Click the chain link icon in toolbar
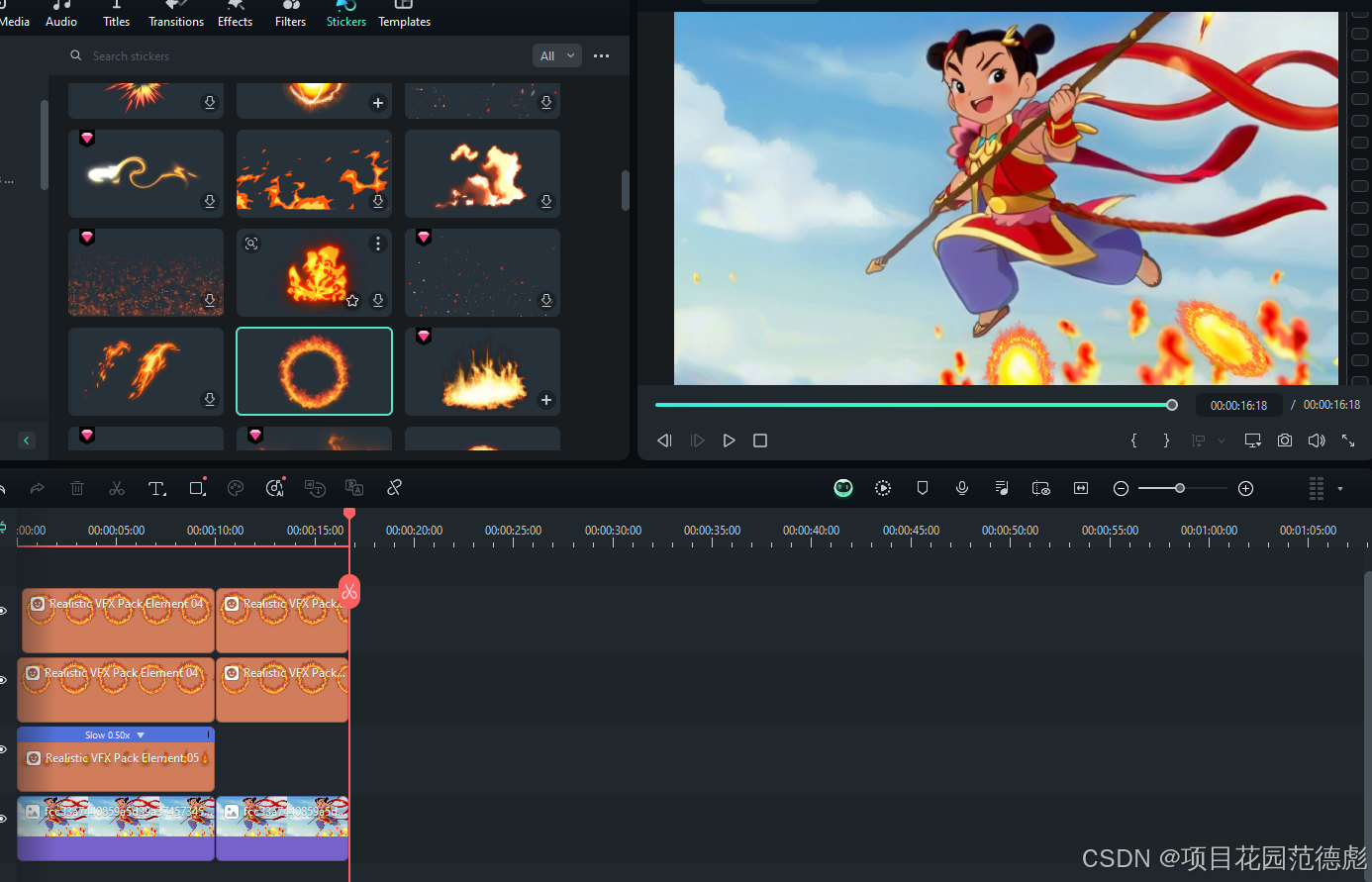 pos(394,488)
